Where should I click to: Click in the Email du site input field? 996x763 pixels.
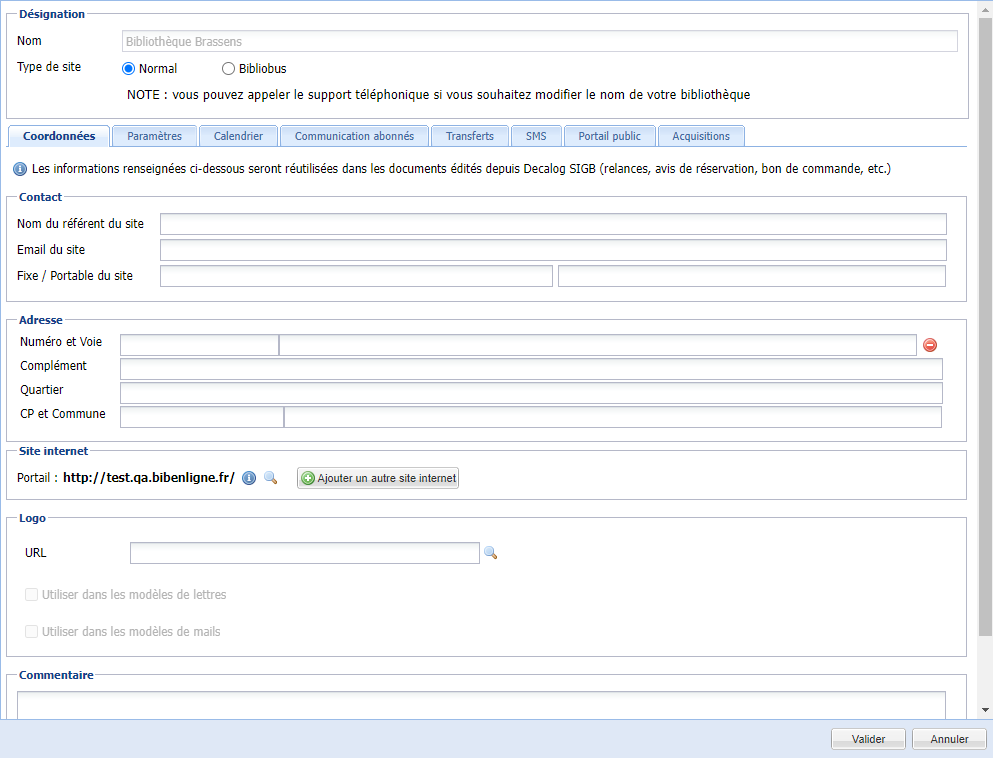[553, 249]
